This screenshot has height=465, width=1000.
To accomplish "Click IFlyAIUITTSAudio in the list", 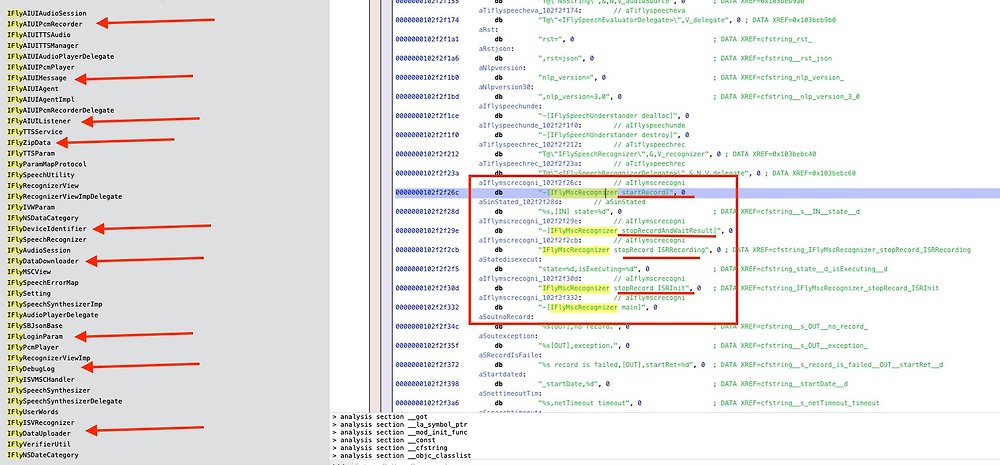I will (x=39, y=35).
